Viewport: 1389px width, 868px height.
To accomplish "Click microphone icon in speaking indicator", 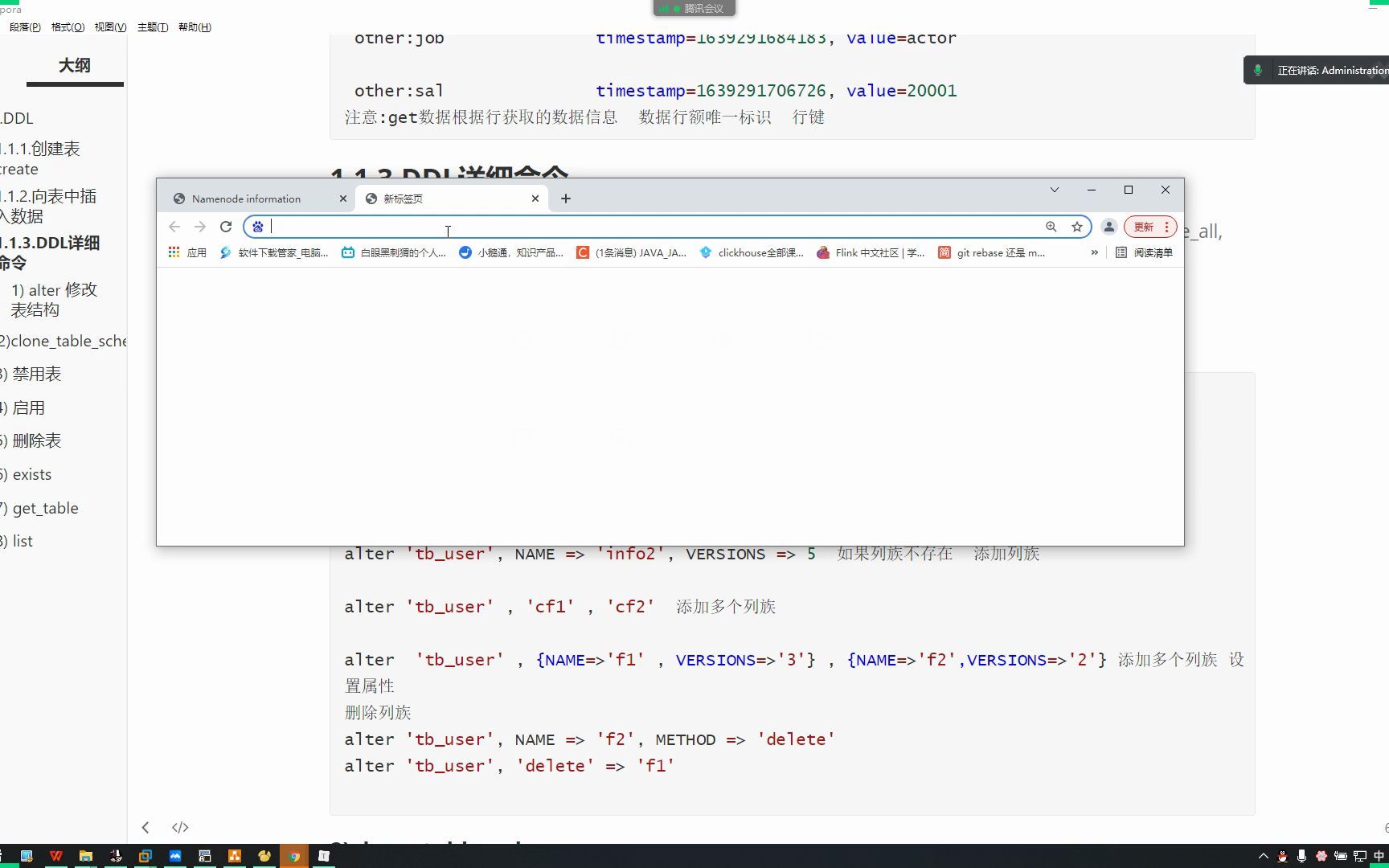I will (1258, 70).
